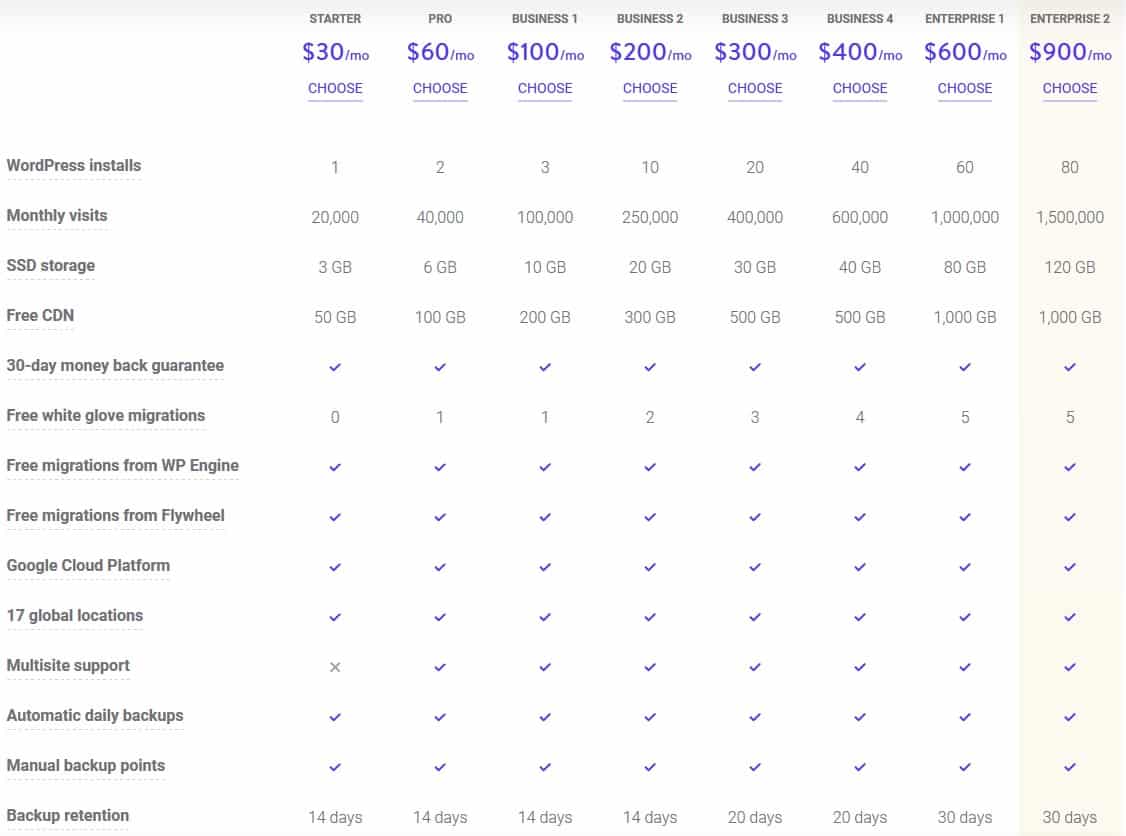This screenshot has width=1126, height=836.
Task: Click the ENTERPRISE 1 plan header
Action: click(x=964, y=19)
